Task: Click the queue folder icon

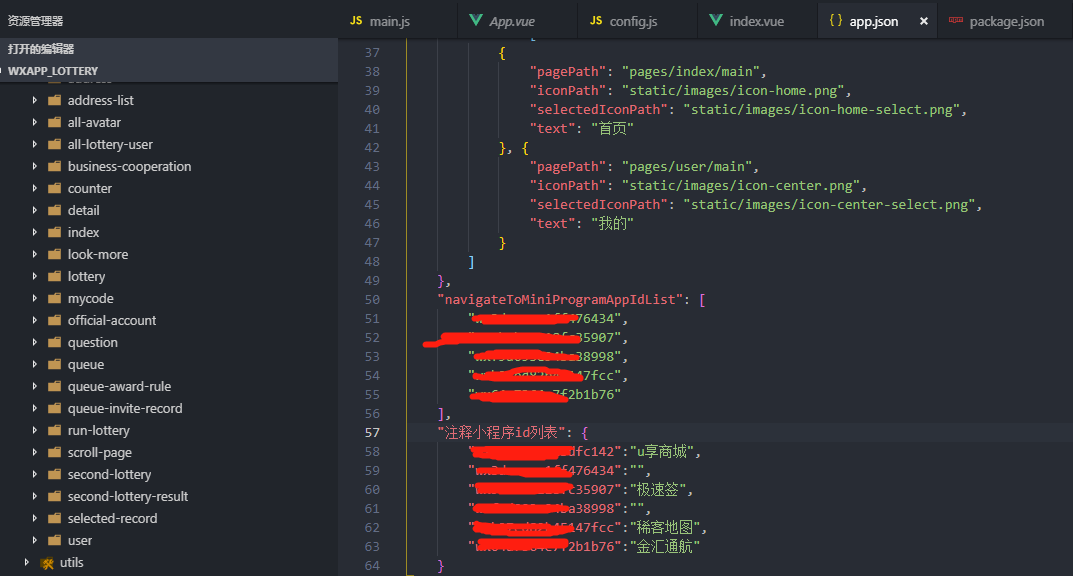Action: (x=55, y=365)
